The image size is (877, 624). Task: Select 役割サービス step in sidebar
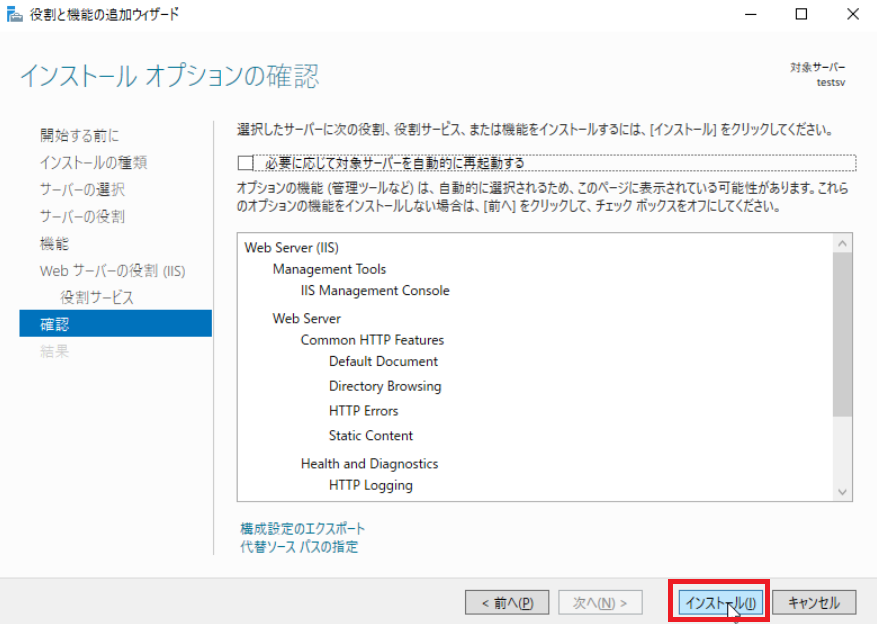97,297
